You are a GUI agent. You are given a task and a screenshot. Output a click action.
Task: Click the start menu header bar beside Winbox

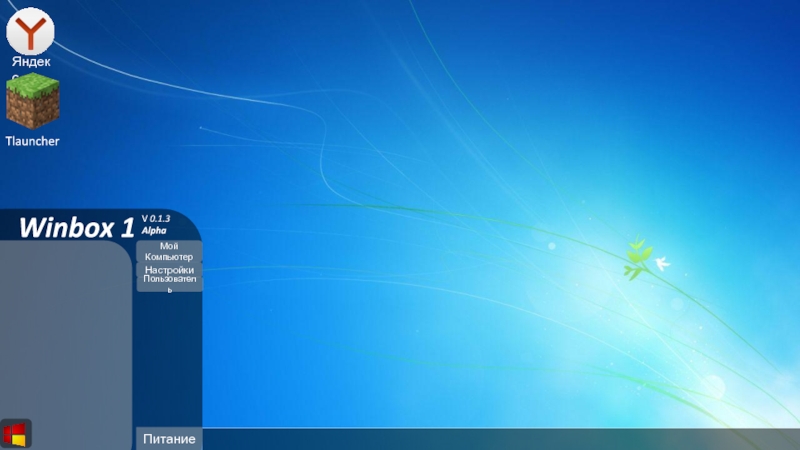pyautogui.click(x=186, y=224)
